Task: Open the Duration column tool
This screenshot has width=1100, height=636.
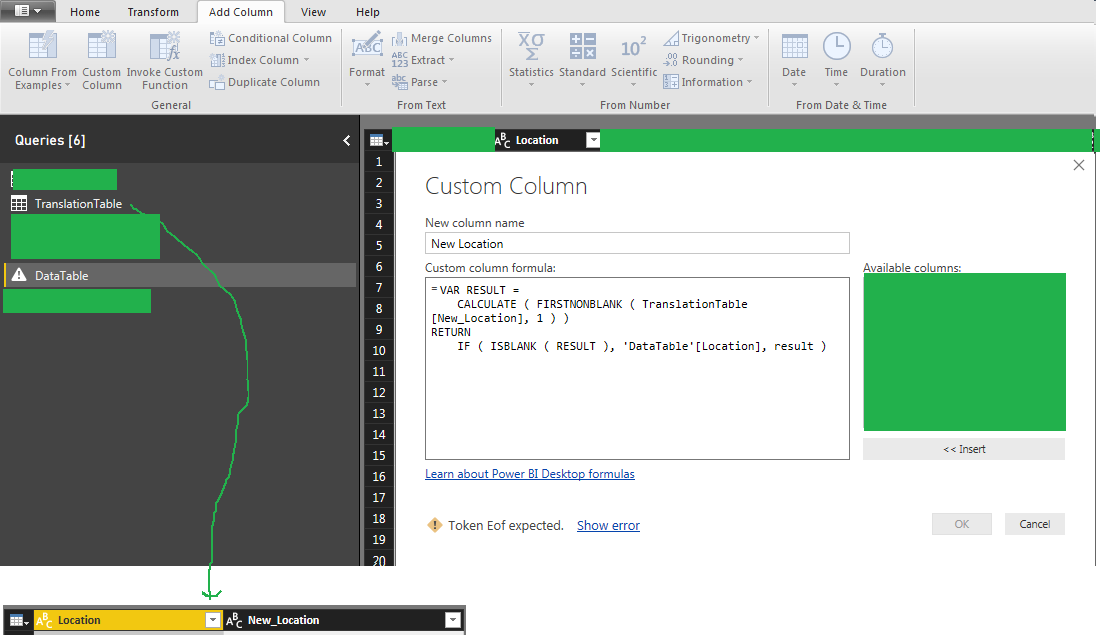Action: (883, 61)
